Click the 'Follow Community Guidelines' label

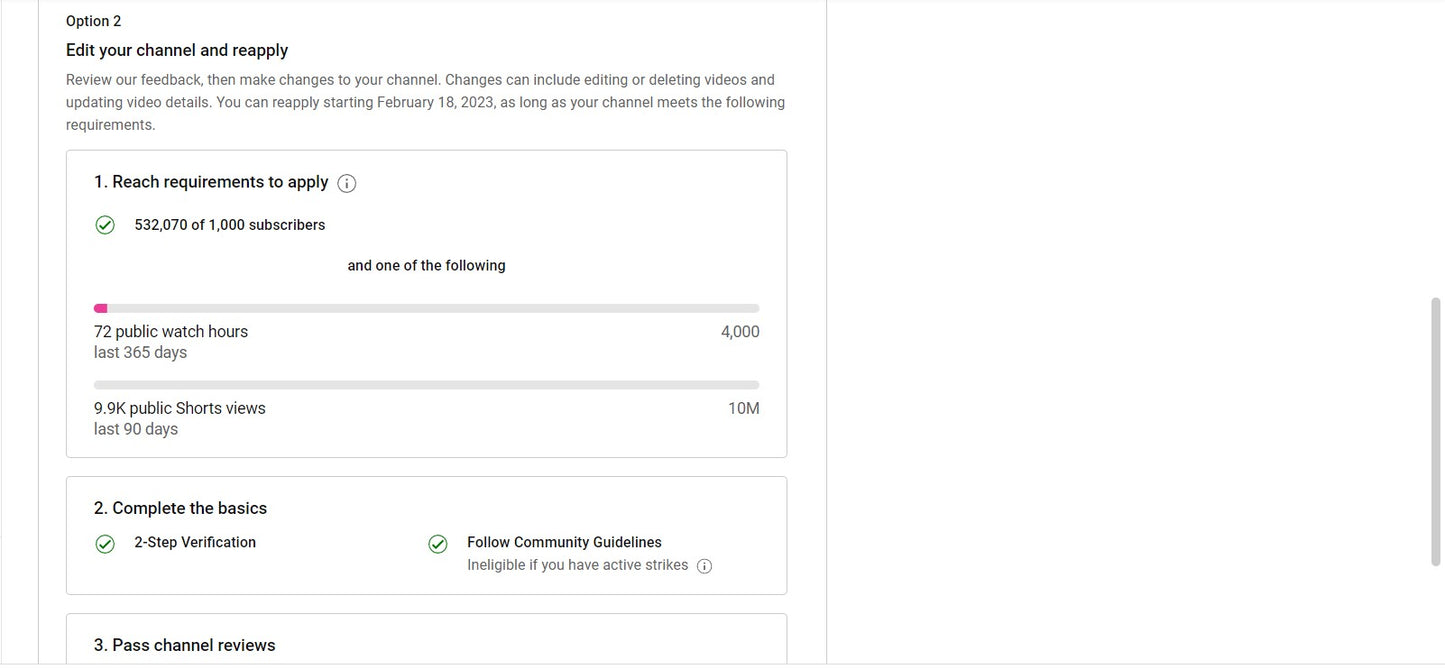pyautogui.click(x=564, y=542)
